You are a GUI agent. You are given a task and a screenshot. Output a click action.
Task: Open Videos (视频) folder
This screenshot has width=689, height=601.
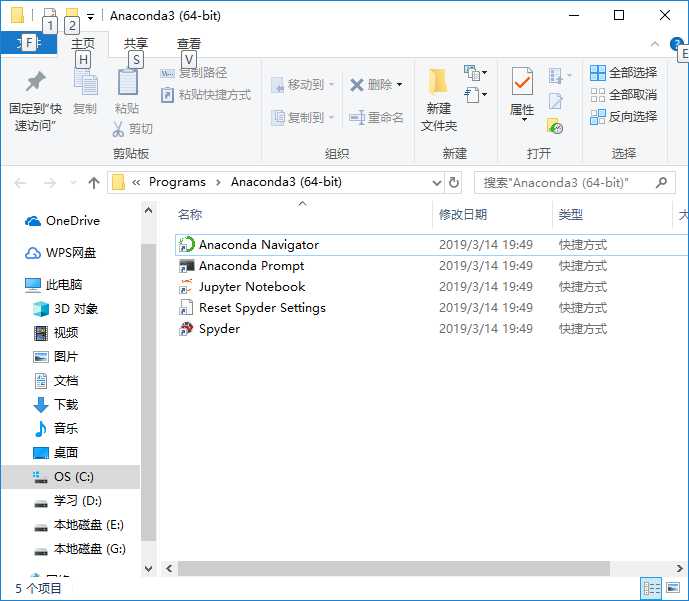click(x=56, y=333)
